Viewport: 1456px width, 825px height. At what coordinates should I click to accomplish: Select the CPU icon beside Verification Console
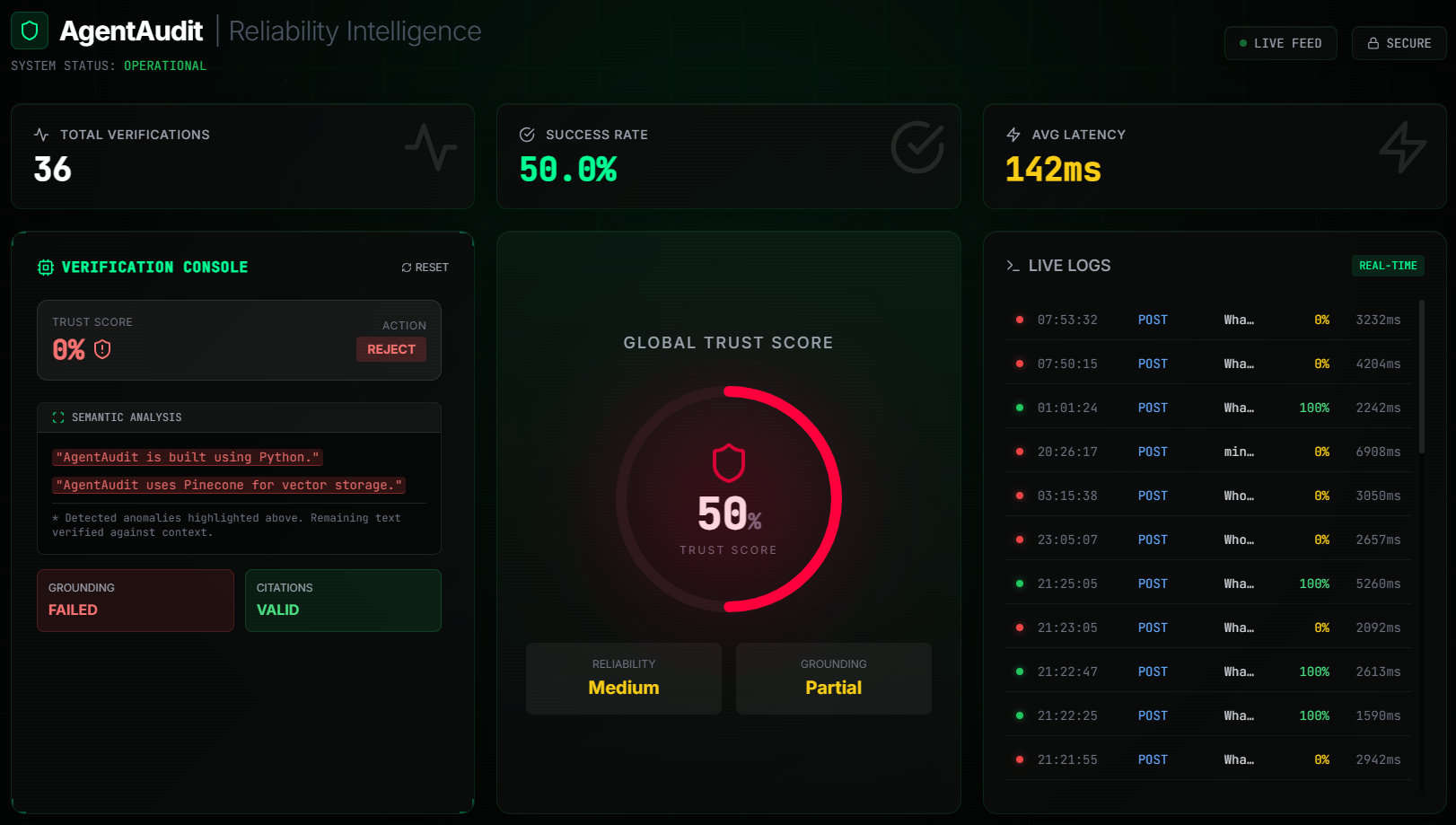45,267
